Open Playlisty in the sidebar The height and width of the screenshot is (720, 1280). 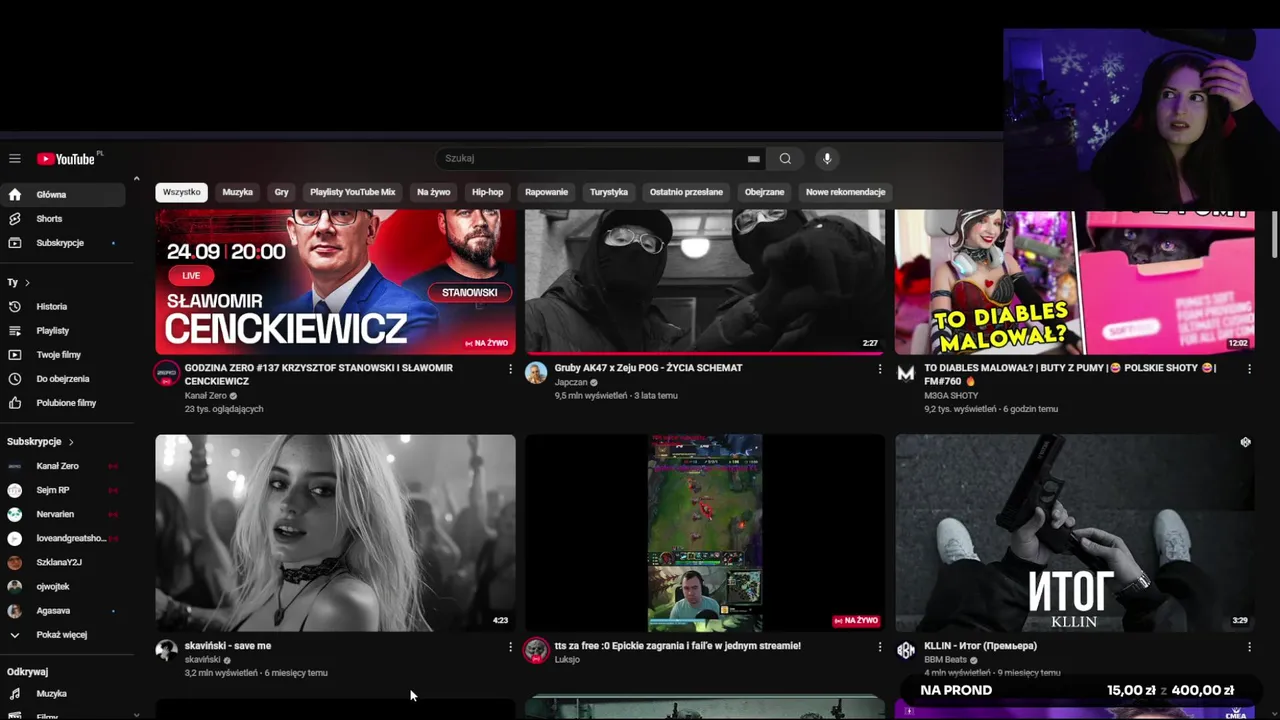coord(63,331)
